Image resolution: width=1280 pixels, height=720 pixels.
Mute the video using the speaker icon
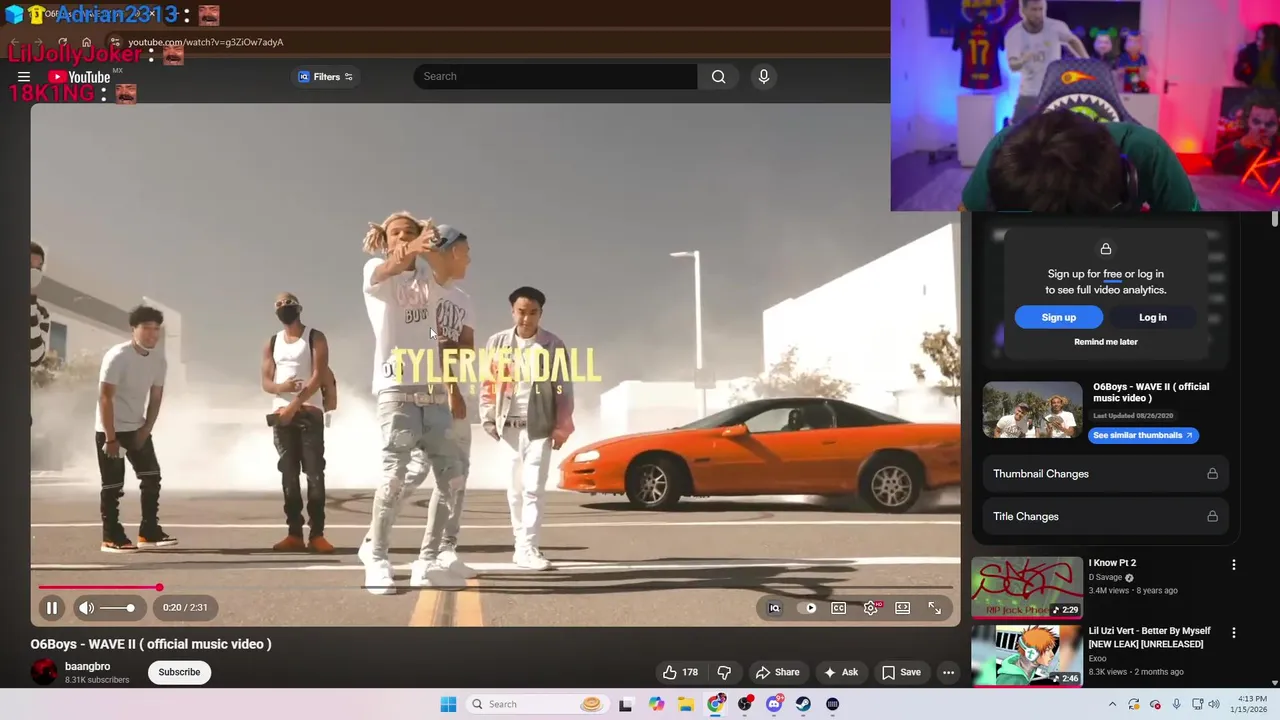click(x=87, y=607)
